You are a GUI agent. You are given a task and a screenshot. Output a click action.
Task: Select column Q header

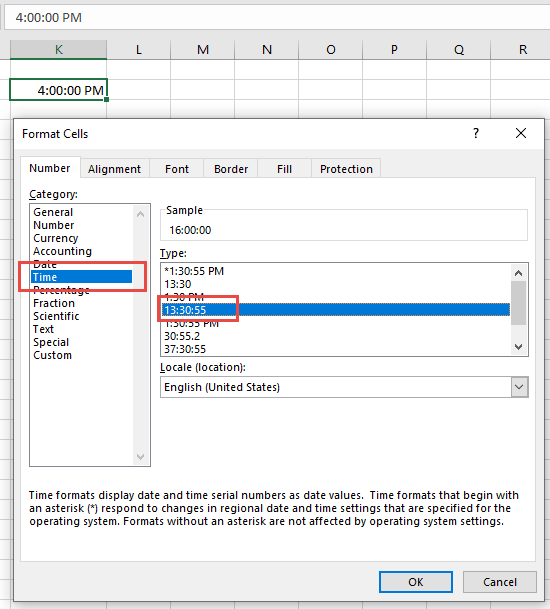(459, 49)
